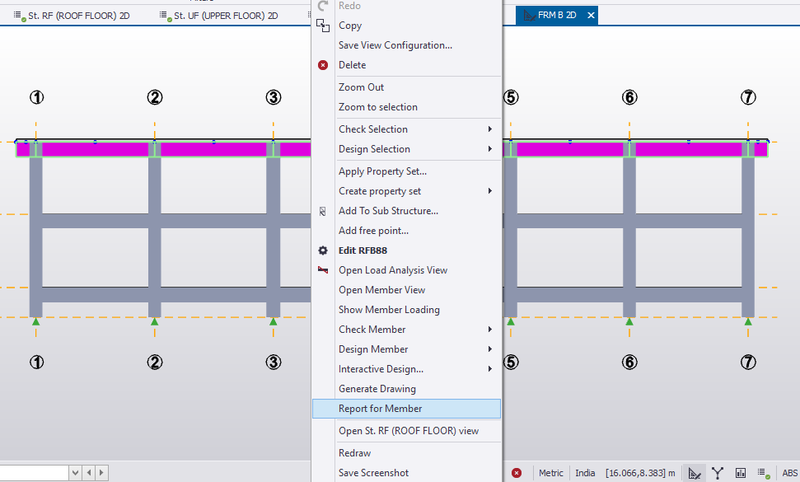This screenshot has height=482, width=800.
Task: Click the green support triangle under grid 3
Action: [273, 321]
